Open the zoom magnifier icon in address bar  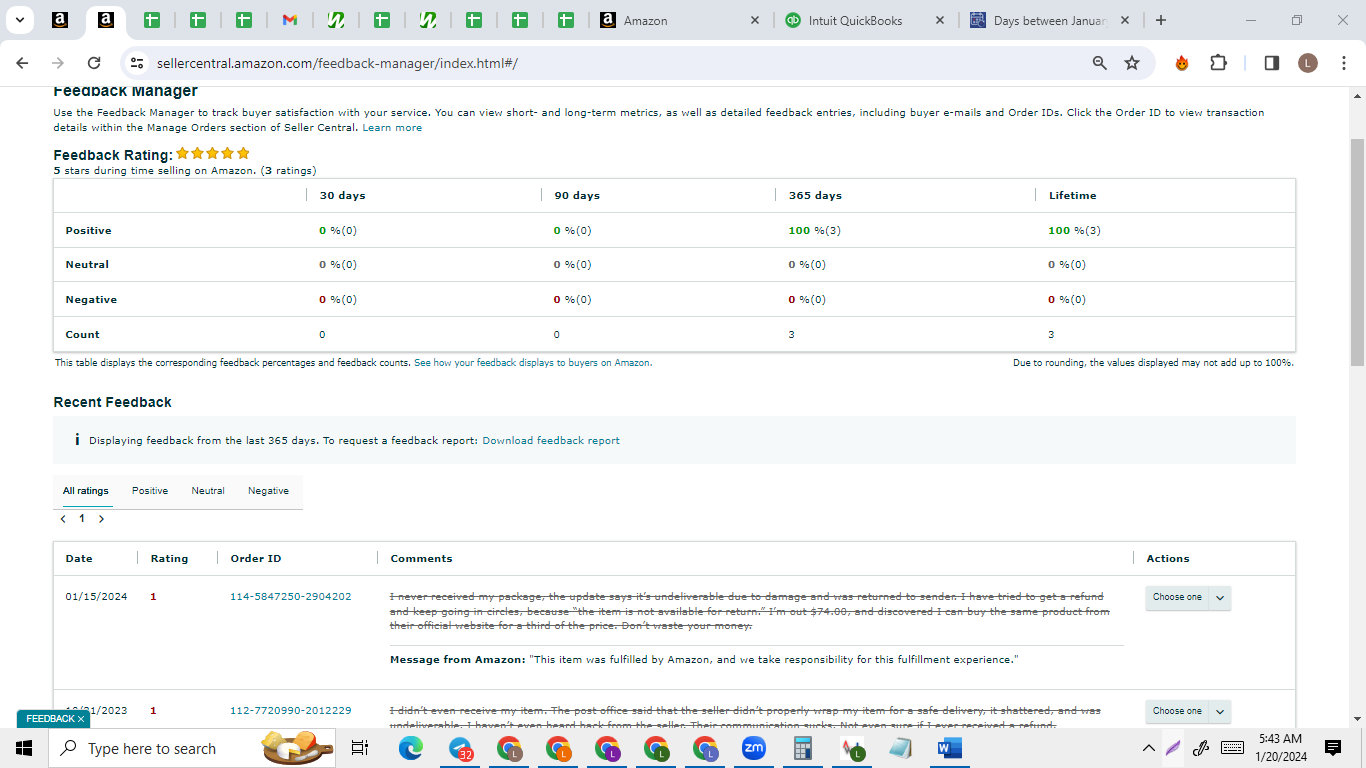pyautogui.click(x=1099, y=63)
